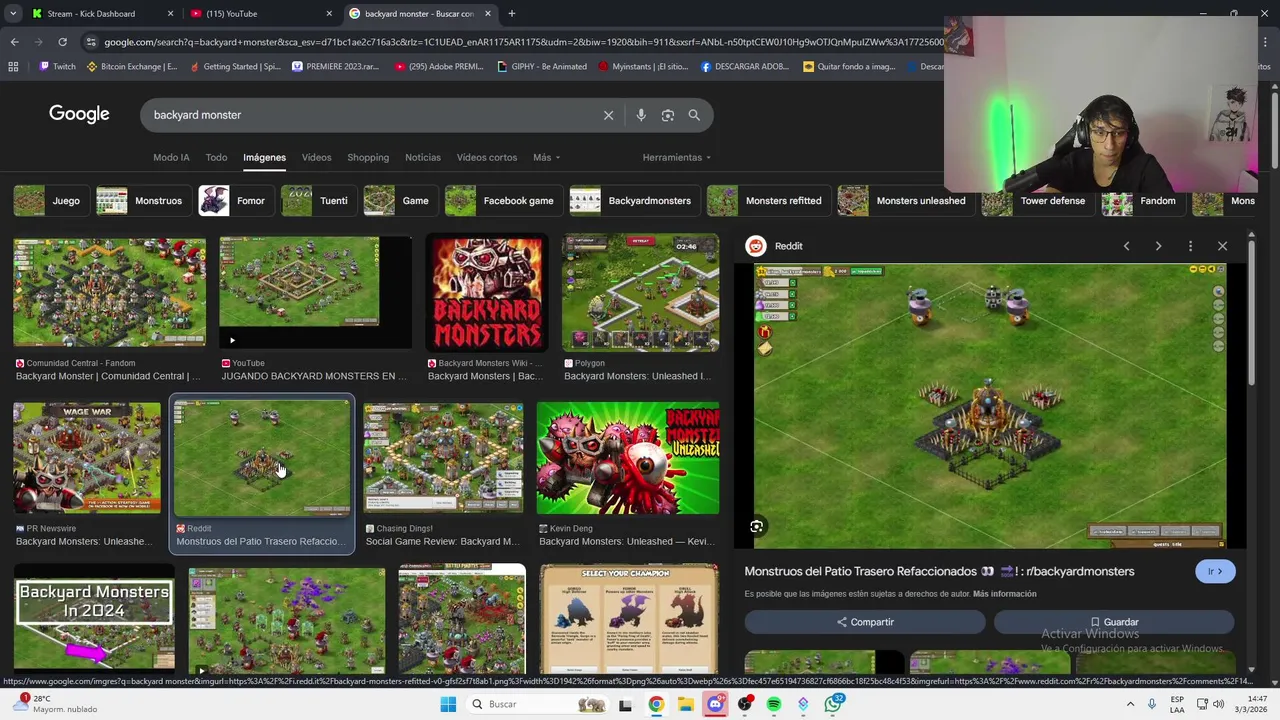This screenshot has height=720, width=1280.
Task: Click the Ir visit-page button
Action: point(1215,572)
